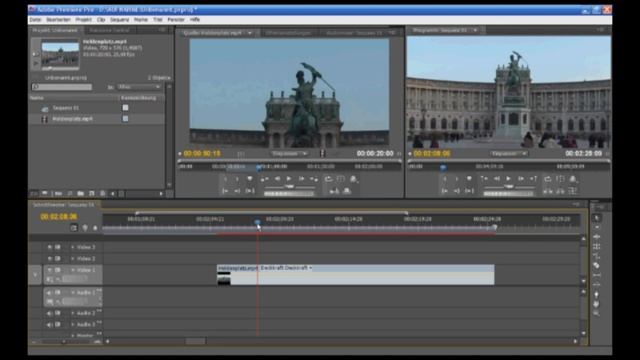Open the Bearbeiten menu

coord(58,20)
